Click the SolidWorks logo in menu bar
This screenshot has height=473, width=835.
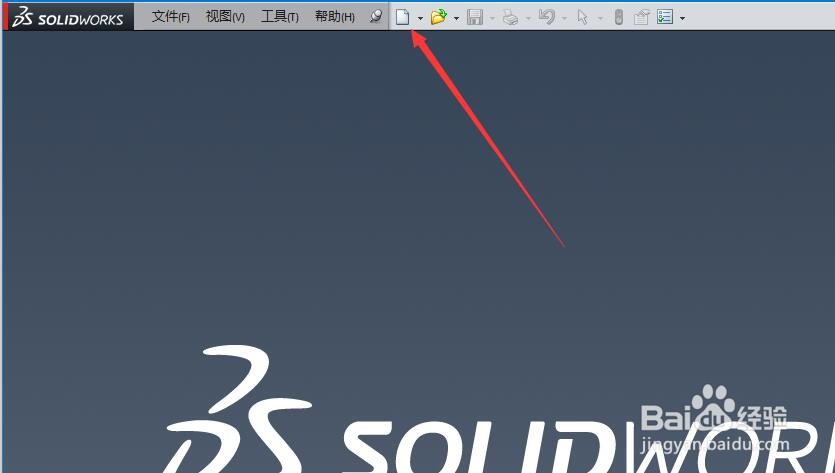(x=68, y=17)
